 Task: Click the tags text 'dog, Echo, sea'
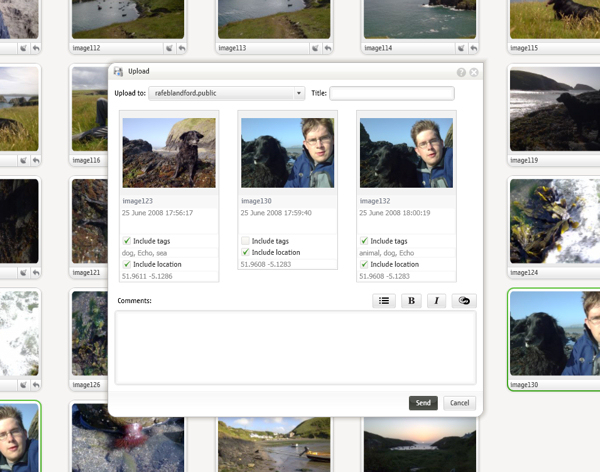click(144, 253)
